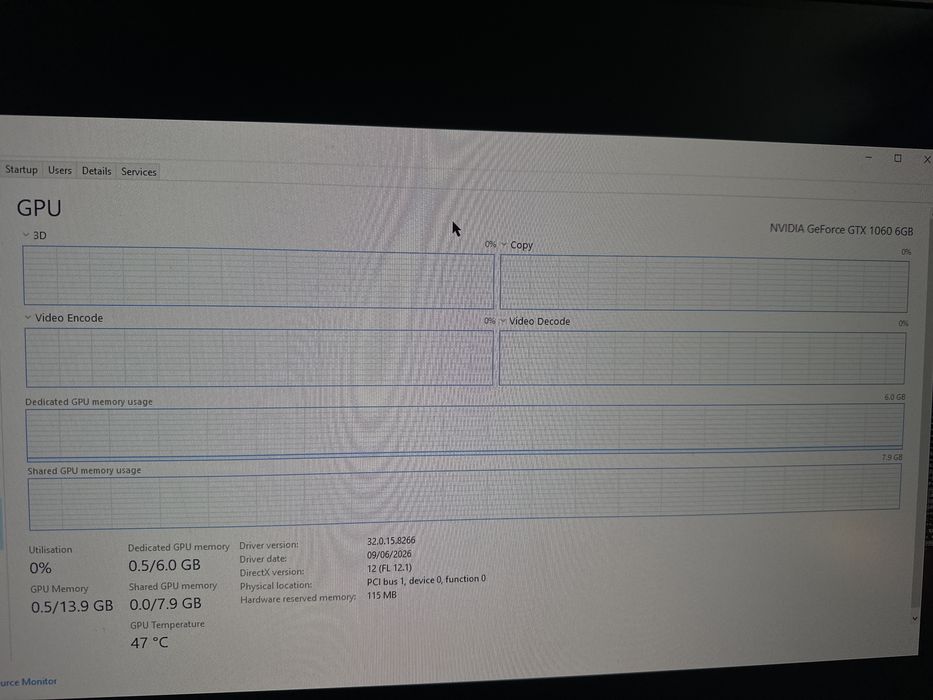Go to the Services tab
Screen dimensions: 933x700
(139, 171)
